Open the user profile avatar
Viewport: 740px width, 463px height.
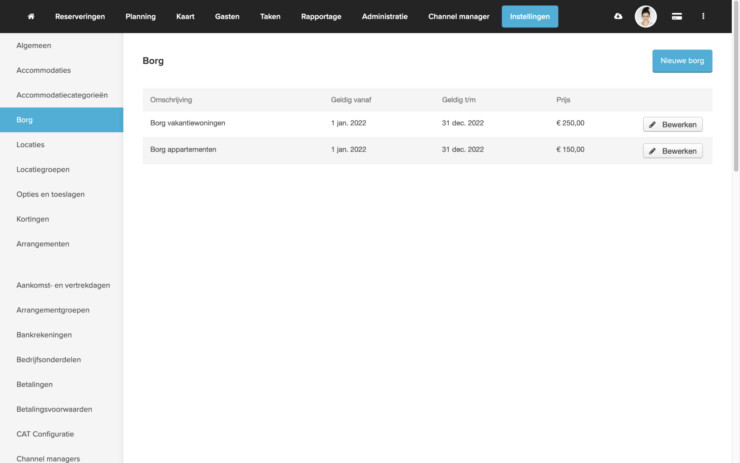pyautogui.click(x=645, y=17)
